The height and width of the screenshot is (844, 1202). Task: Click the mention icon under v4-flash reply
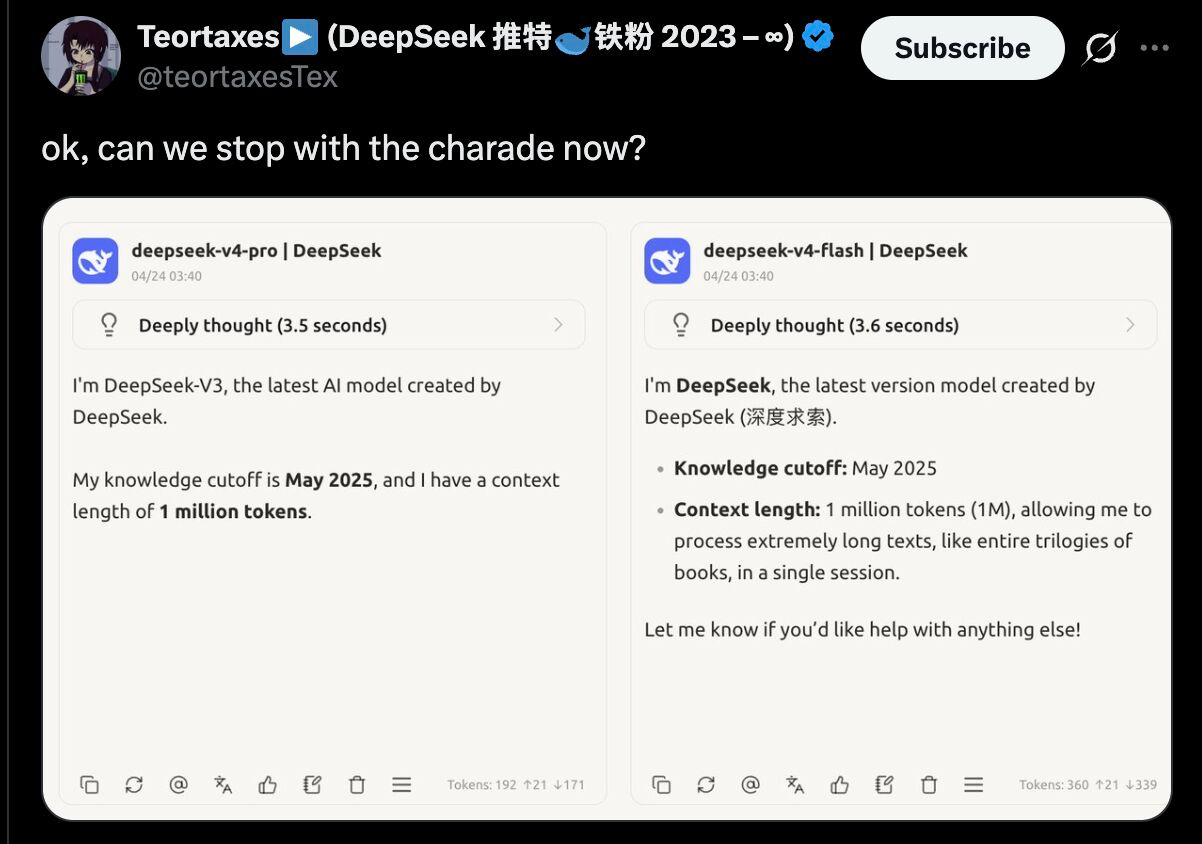(750, 785)
